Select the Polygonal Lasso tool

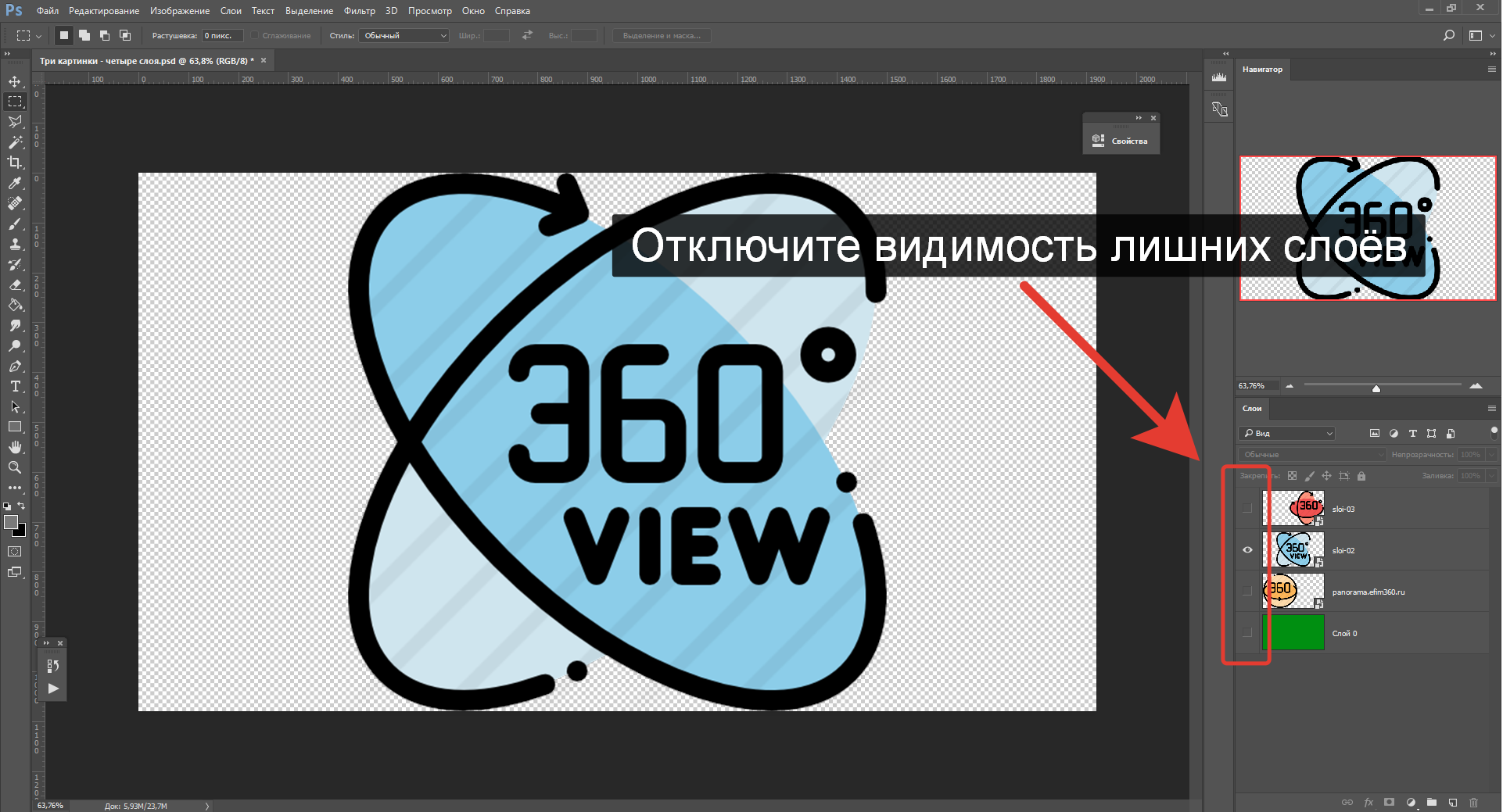[15, 122]
